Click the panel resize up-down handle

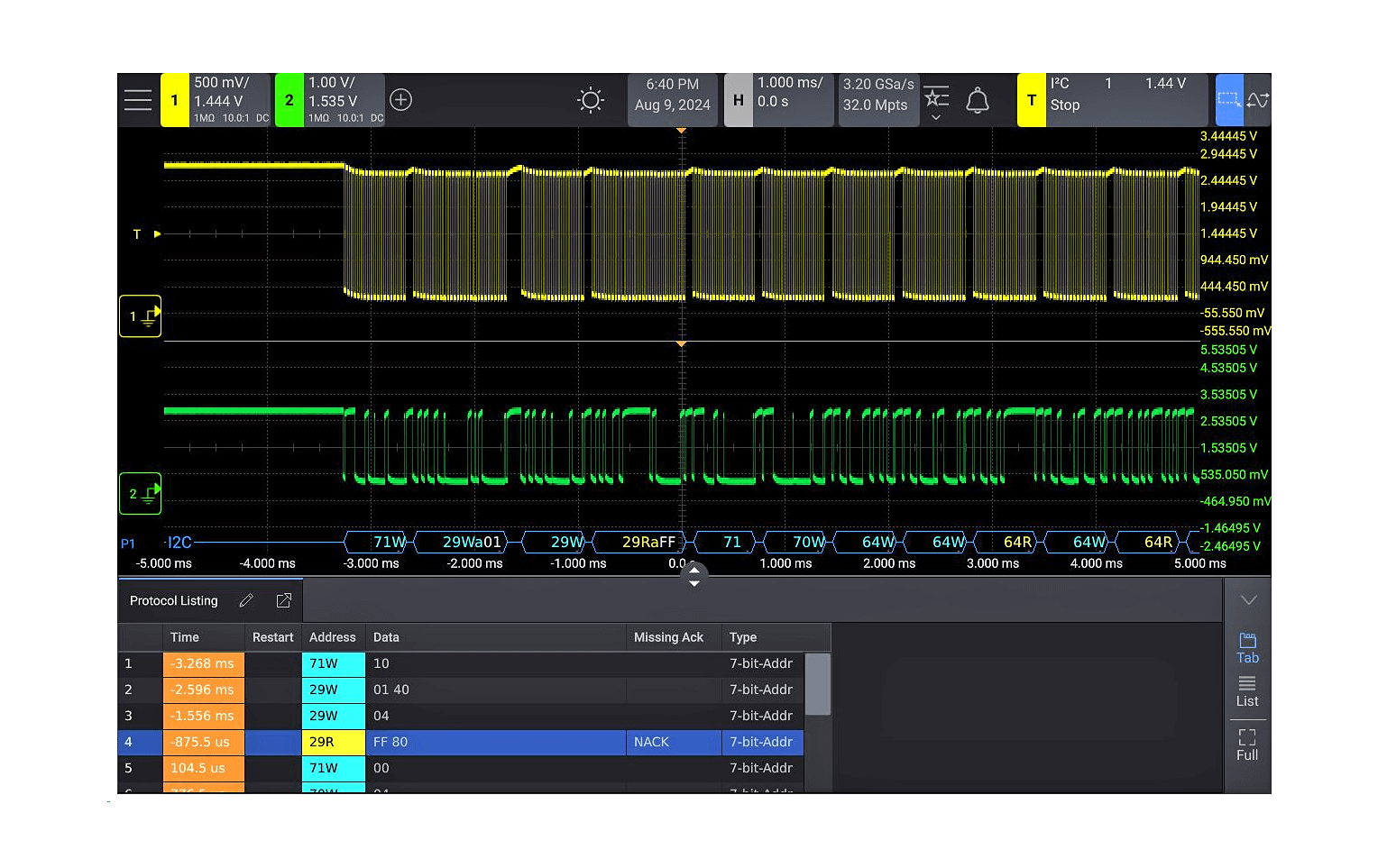click(x=693, y=576)
